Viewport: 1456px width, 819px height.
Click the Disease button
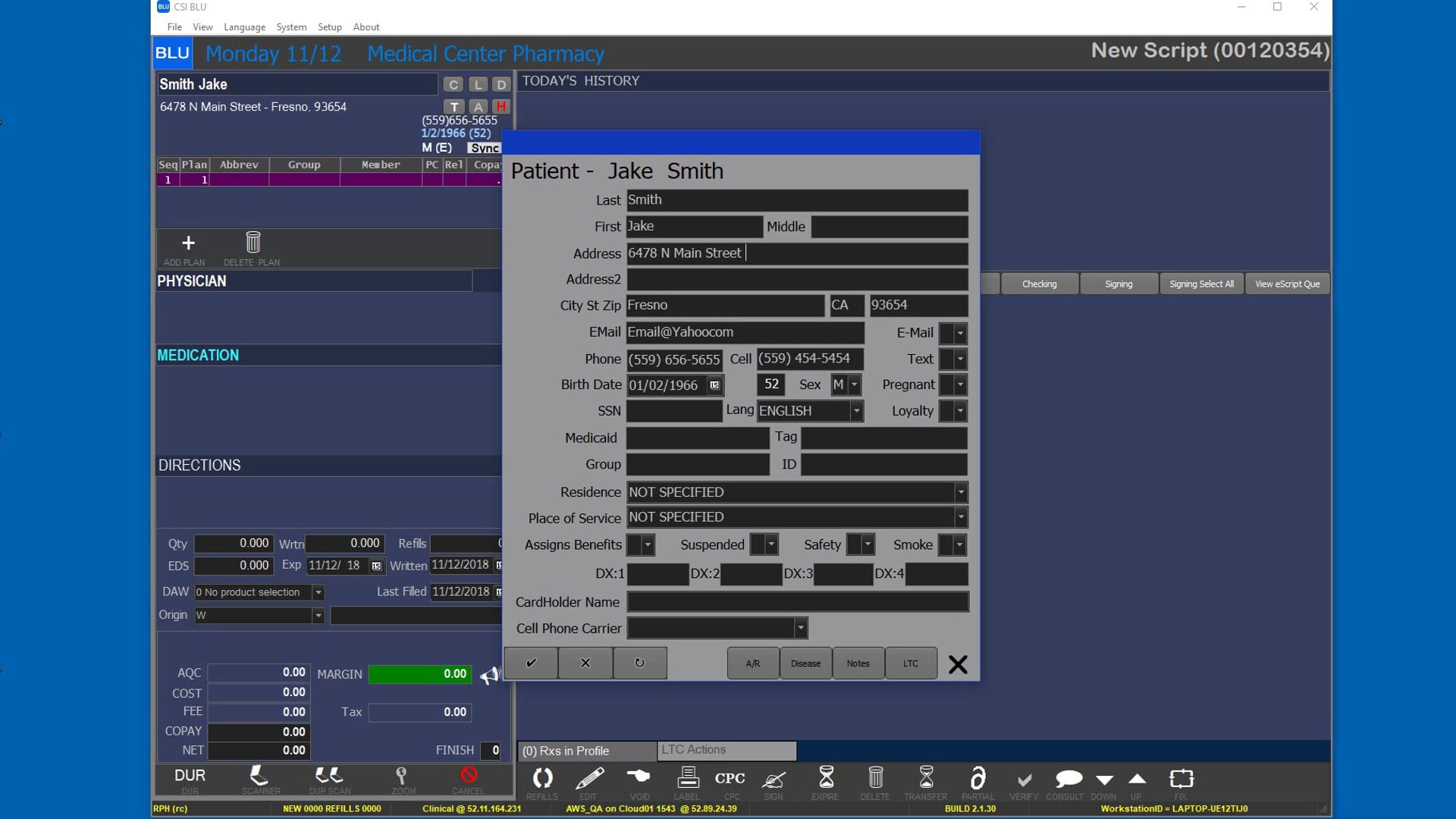805,664
